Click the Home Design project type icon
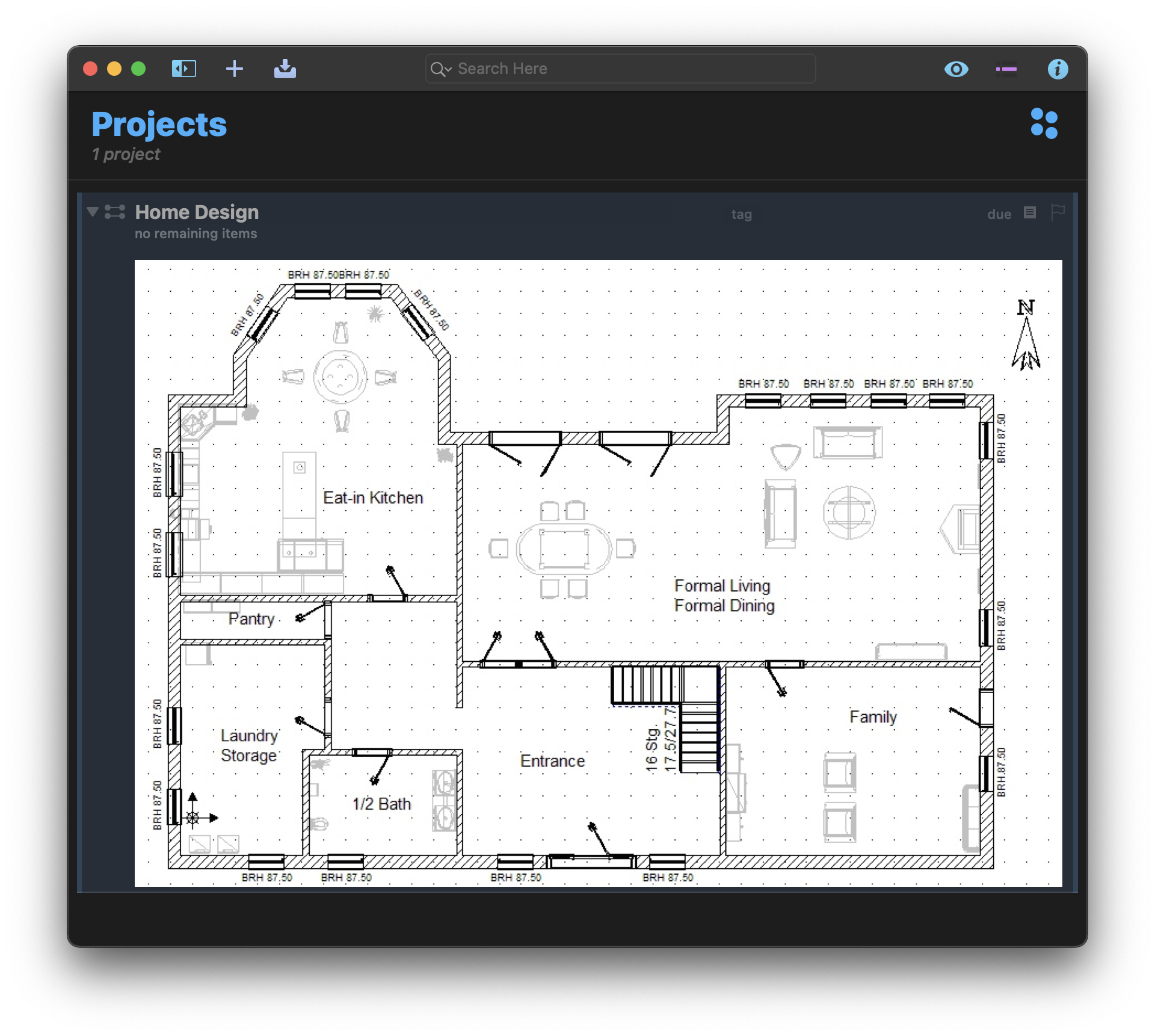Viewport: 1155px width, 1036px height. point(114,212)
